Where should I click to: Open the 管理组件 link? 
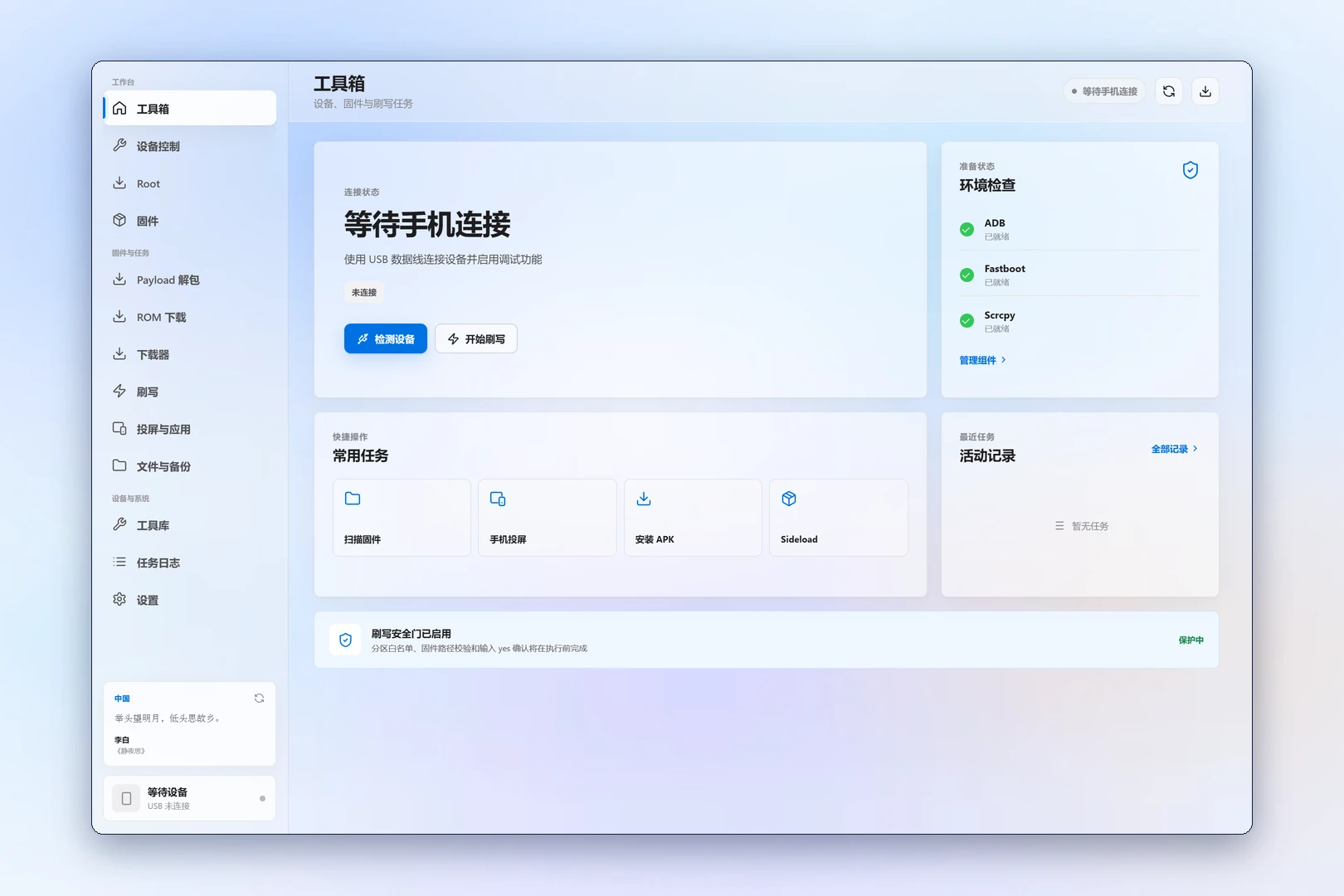tap(983, 360)
